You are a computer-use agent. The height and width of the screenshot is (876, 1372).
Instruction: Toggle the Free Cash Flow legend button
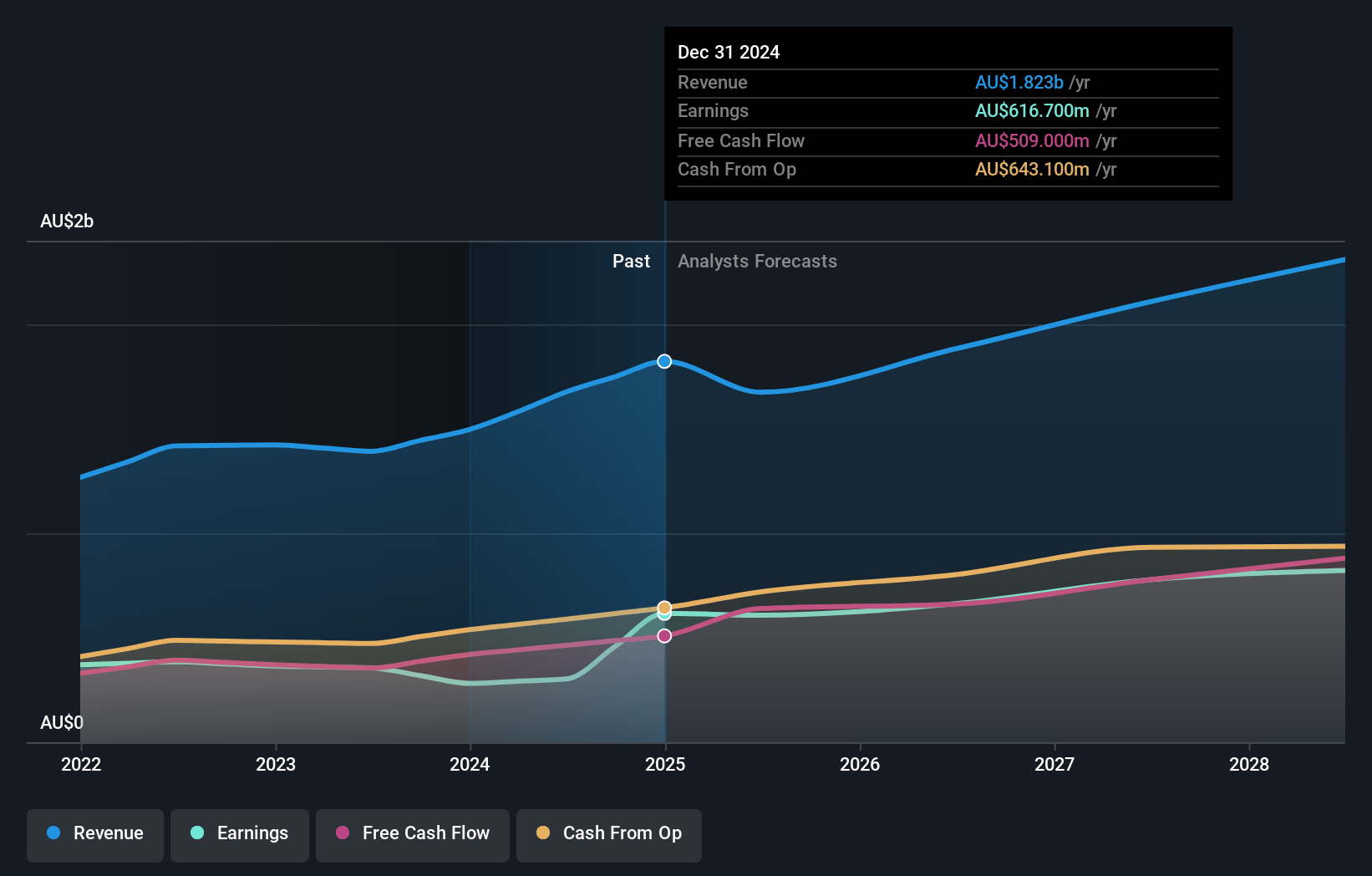click(413, 835)
